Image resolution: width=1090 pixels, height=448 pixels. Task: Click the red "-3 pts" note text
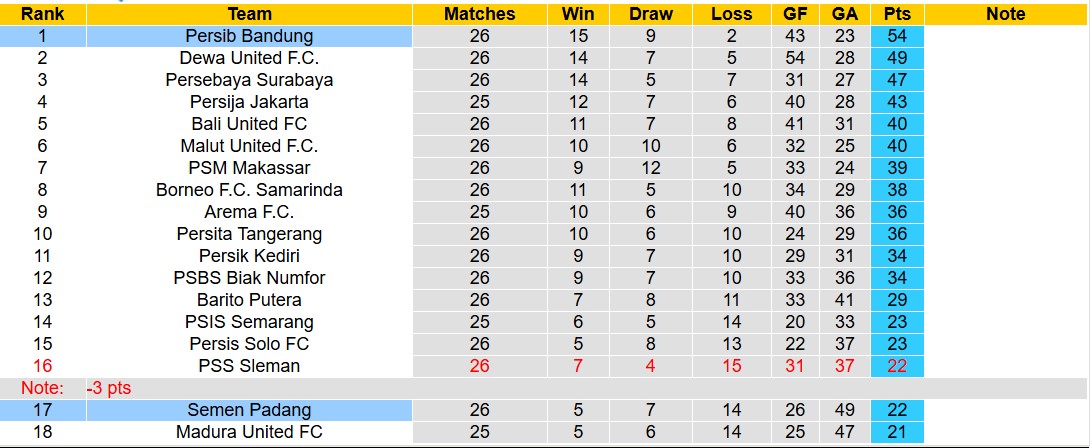pos(108,388)
